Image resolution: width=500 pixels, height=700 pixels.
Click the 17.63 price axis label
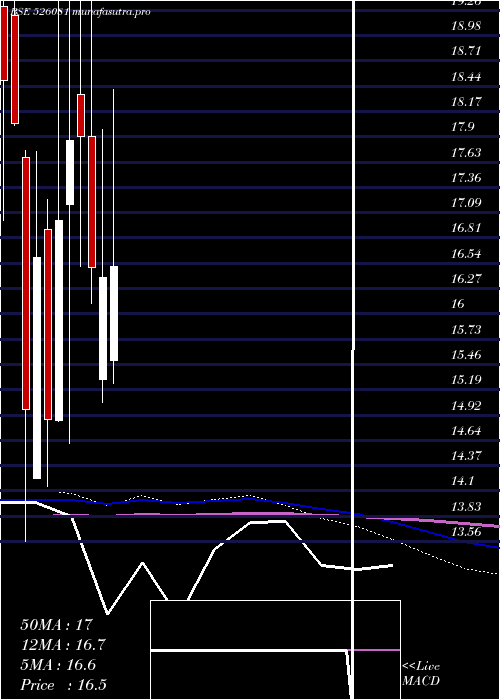coord(466,153)
